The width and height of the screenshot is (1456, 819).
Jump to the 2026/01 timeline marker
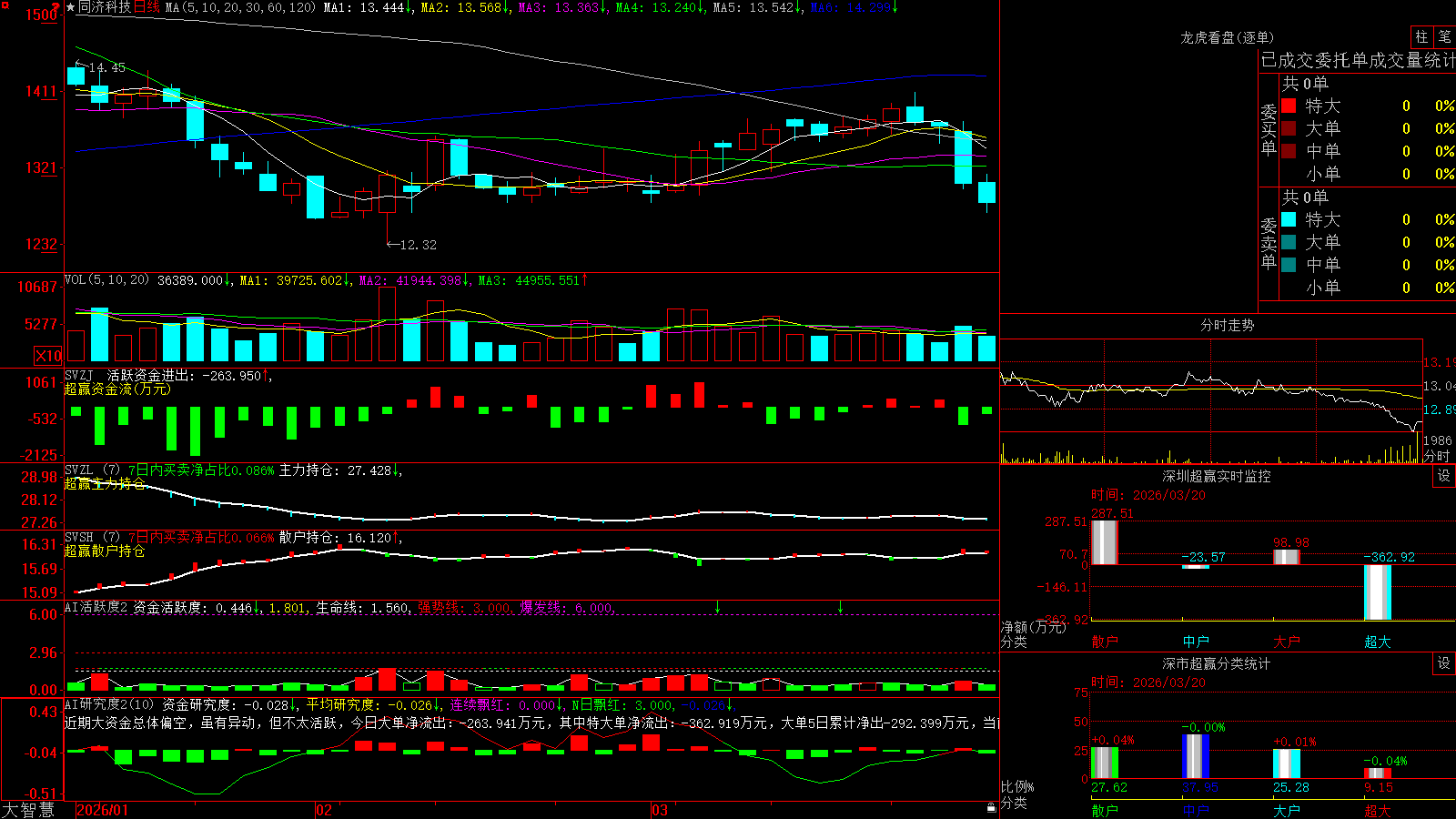pos(103,810)
